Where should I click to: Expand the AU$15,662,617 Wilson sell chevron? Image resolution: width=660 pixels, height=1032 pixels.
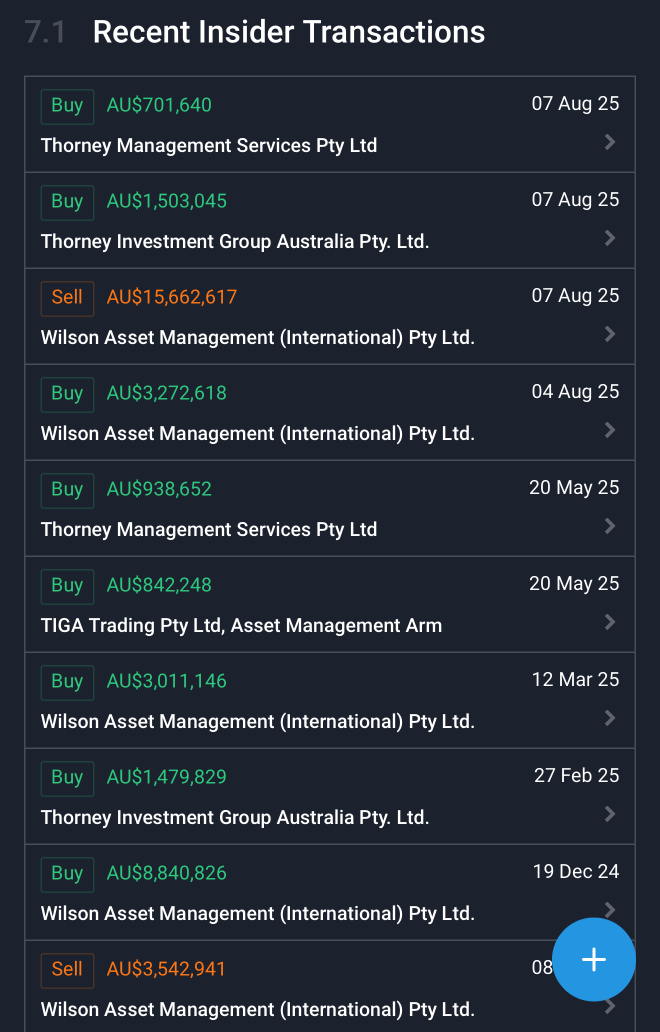[610, 334]
